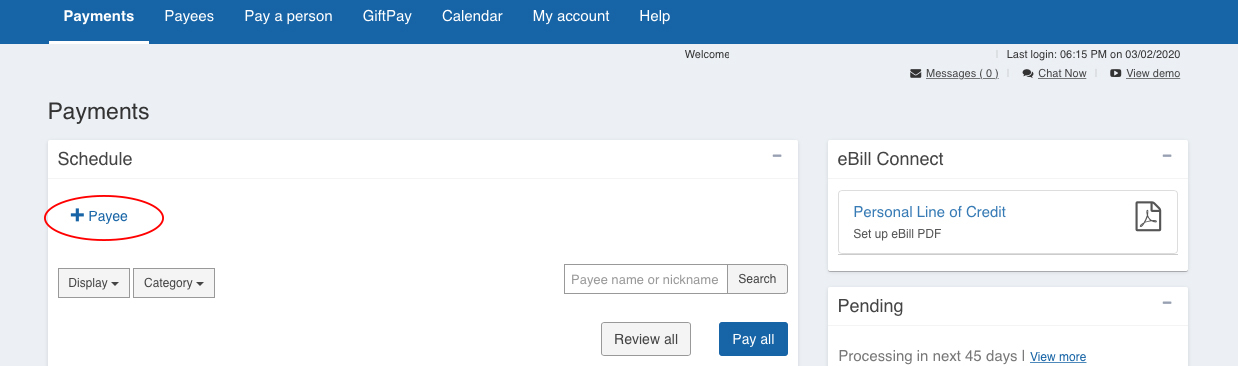
Task: Collapse the Pending panel
Action: pos(1167,302)
